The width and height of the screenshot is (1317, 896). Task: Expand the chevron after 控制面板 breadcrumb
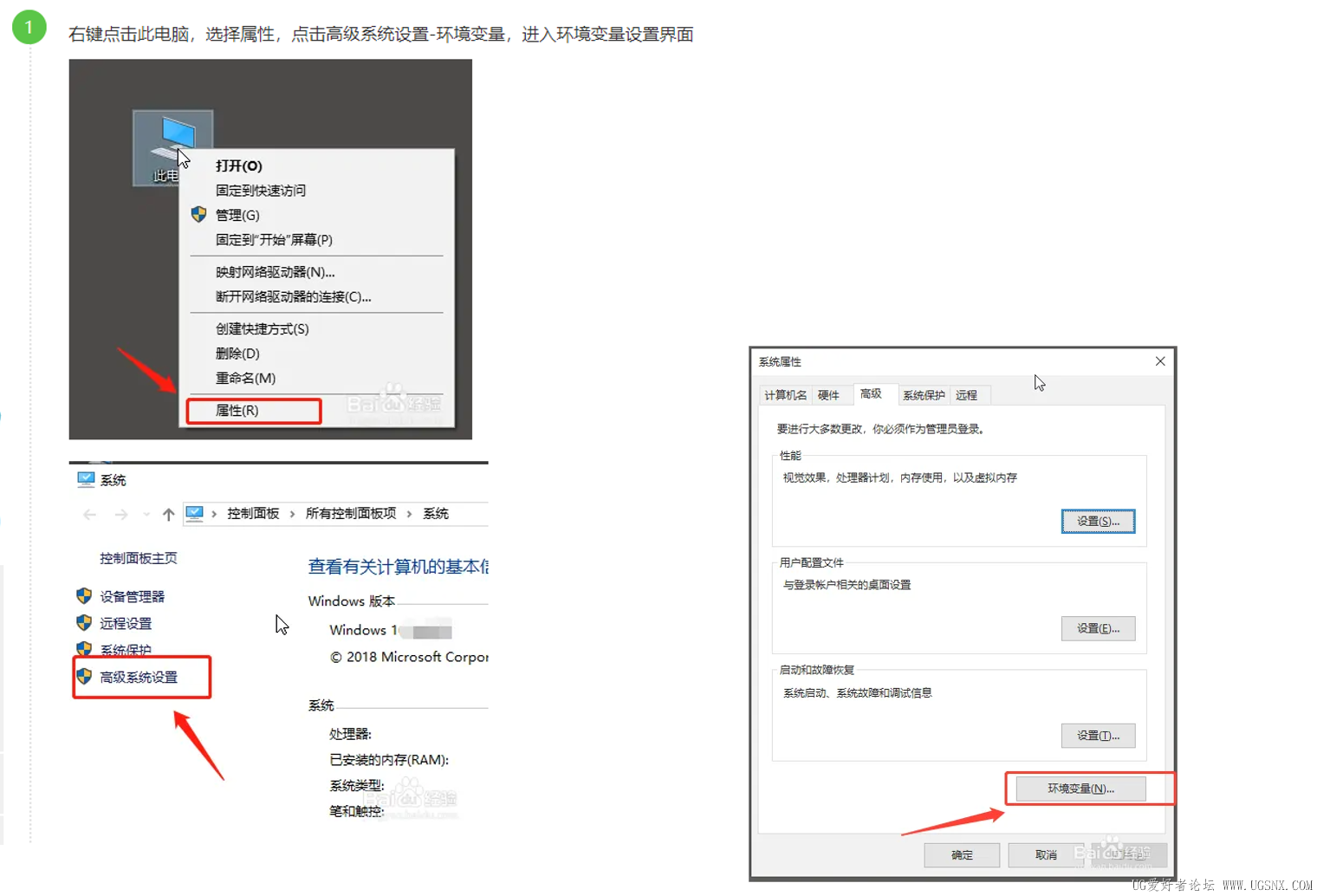[x=292, y=514]
